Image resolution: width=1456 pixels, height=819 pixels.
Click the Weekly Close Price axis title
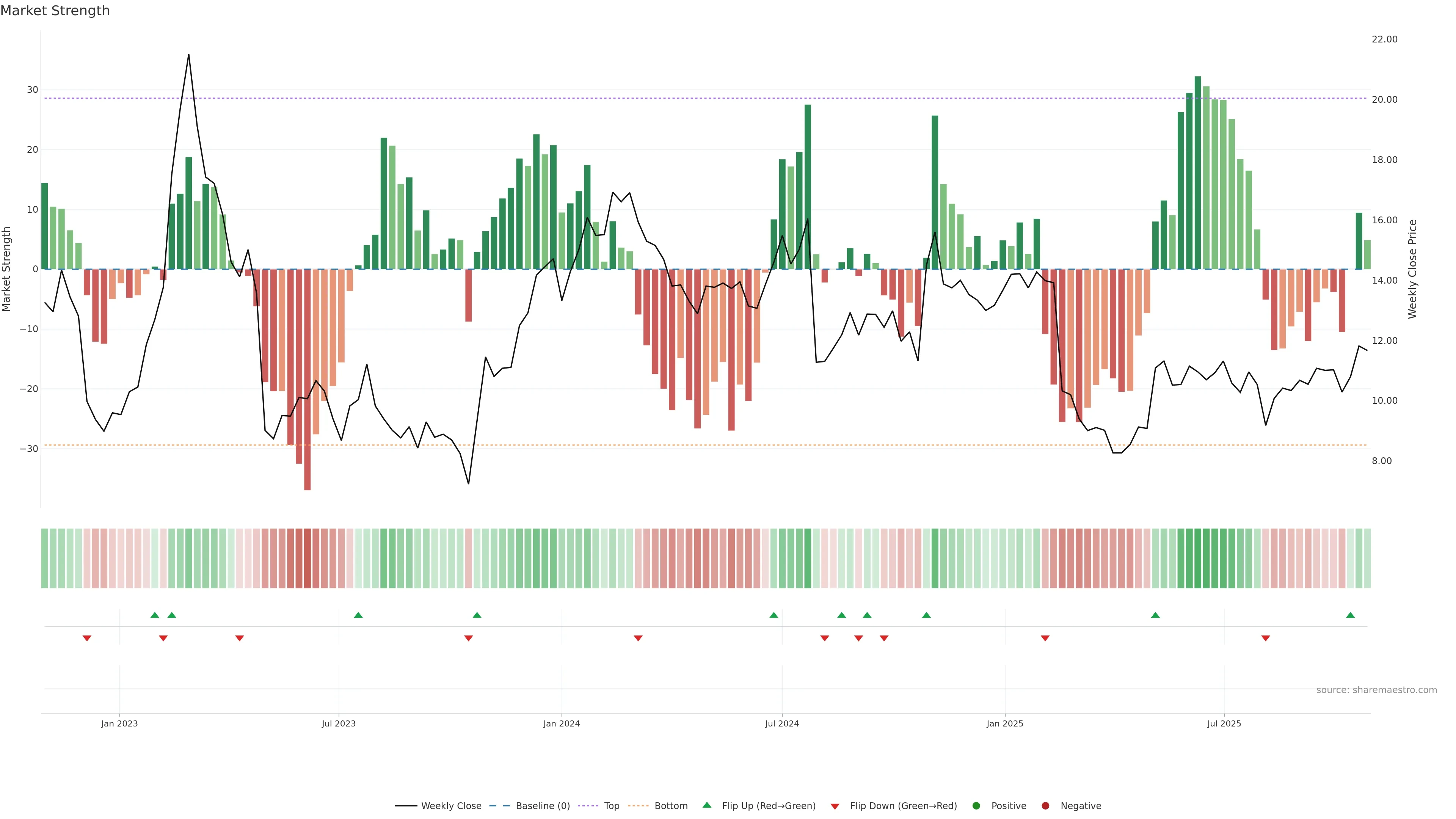[1412, 269]
